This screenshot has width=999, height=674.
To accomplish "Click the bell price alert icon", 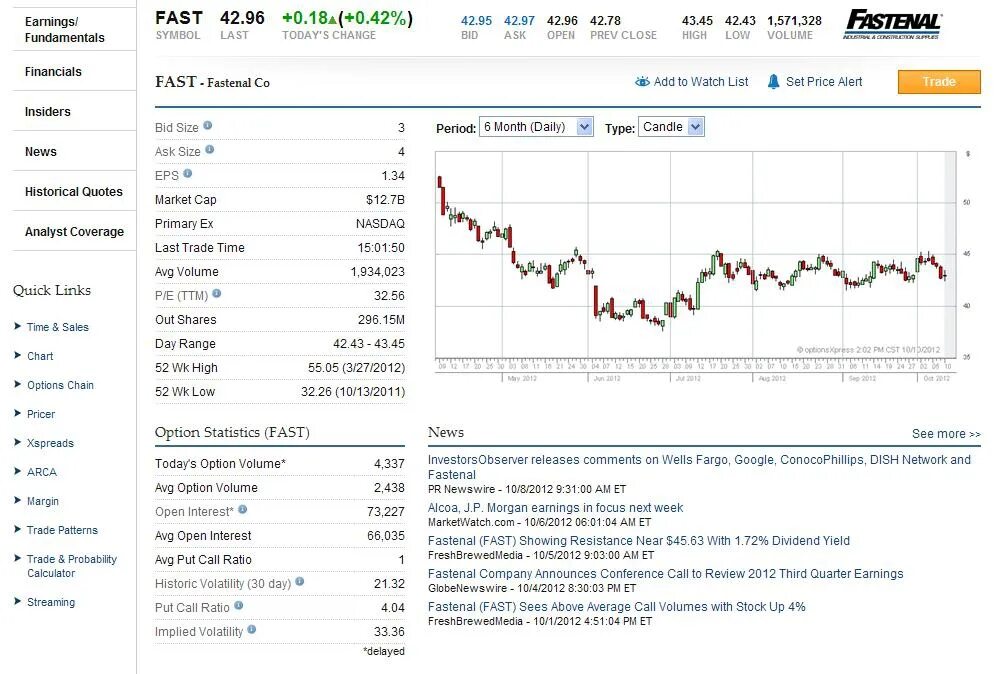I will pos(773,82).
